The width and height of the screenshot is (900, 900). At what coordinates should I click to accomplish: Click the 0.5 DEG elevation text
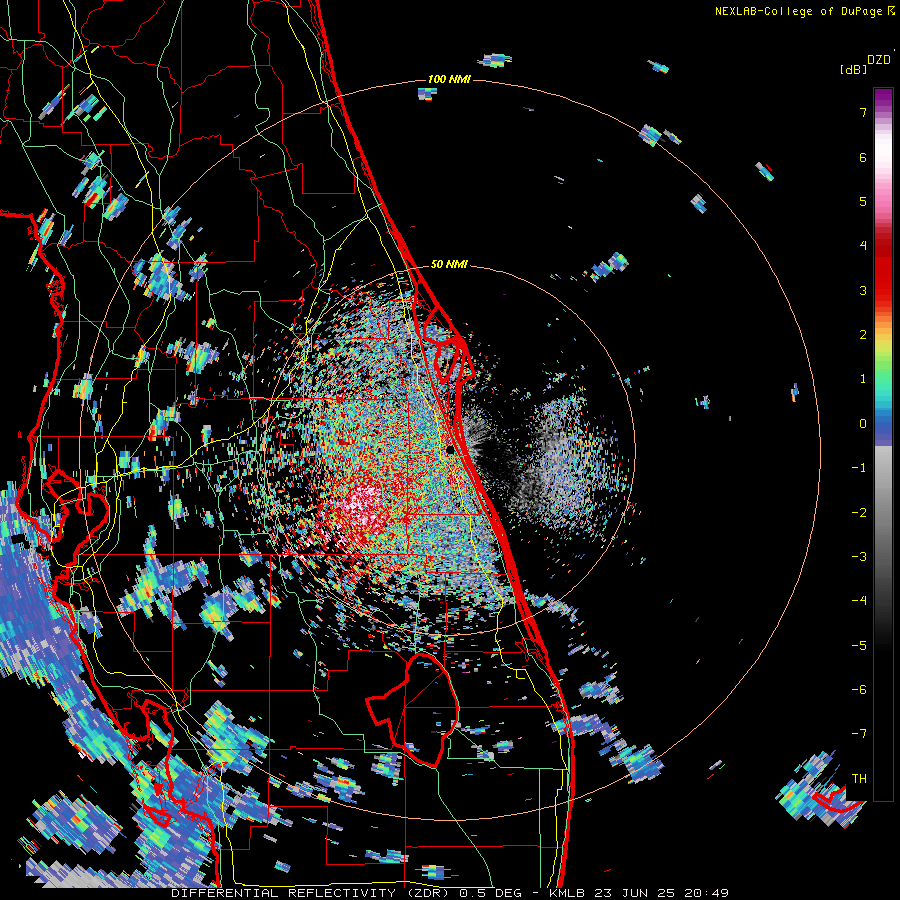coord(491,893)
